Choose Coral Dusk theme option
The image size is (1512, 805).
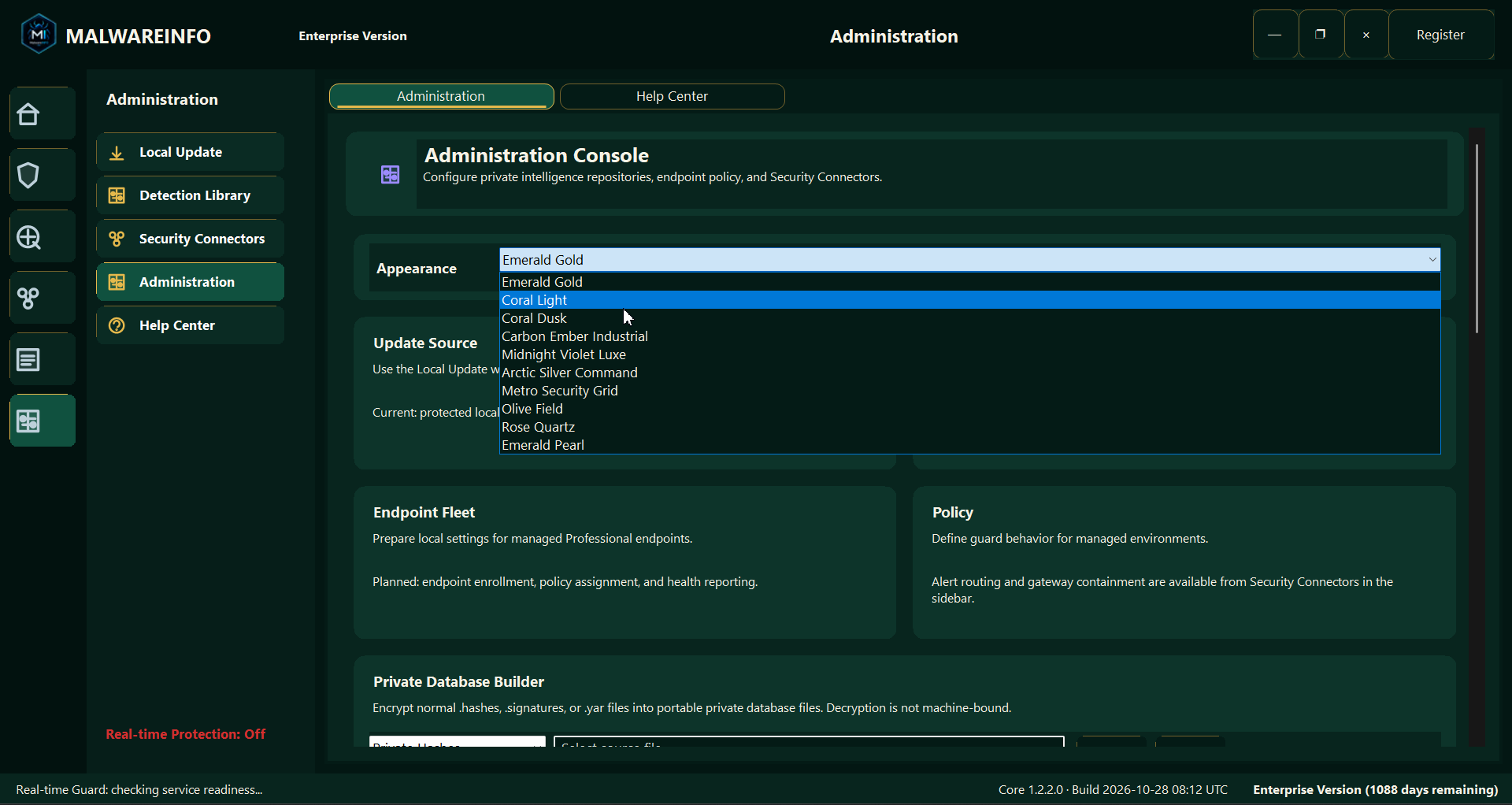click(x=970, y=318)
